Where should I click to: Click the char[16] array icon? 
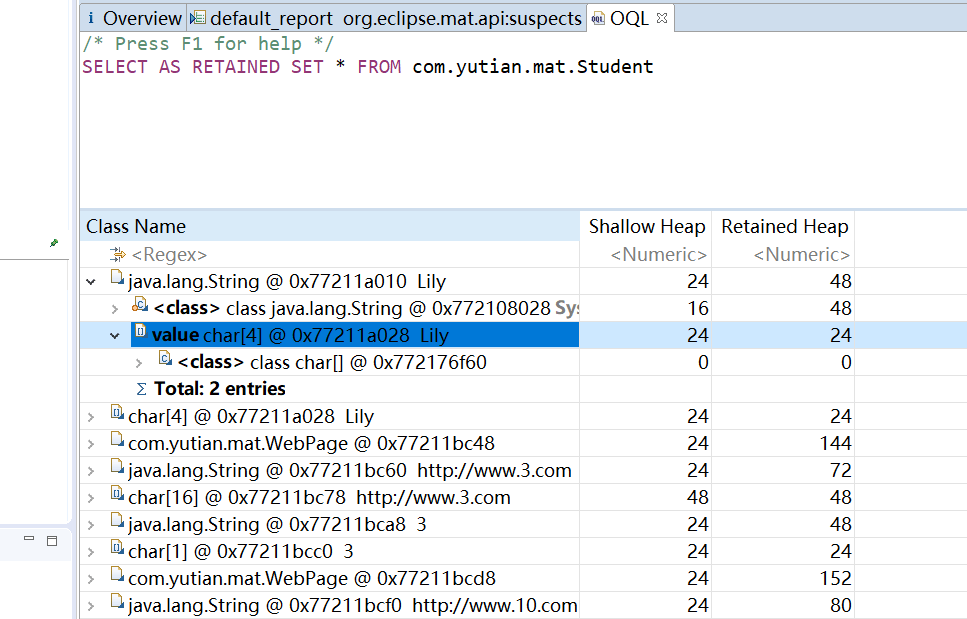point(117,497)
